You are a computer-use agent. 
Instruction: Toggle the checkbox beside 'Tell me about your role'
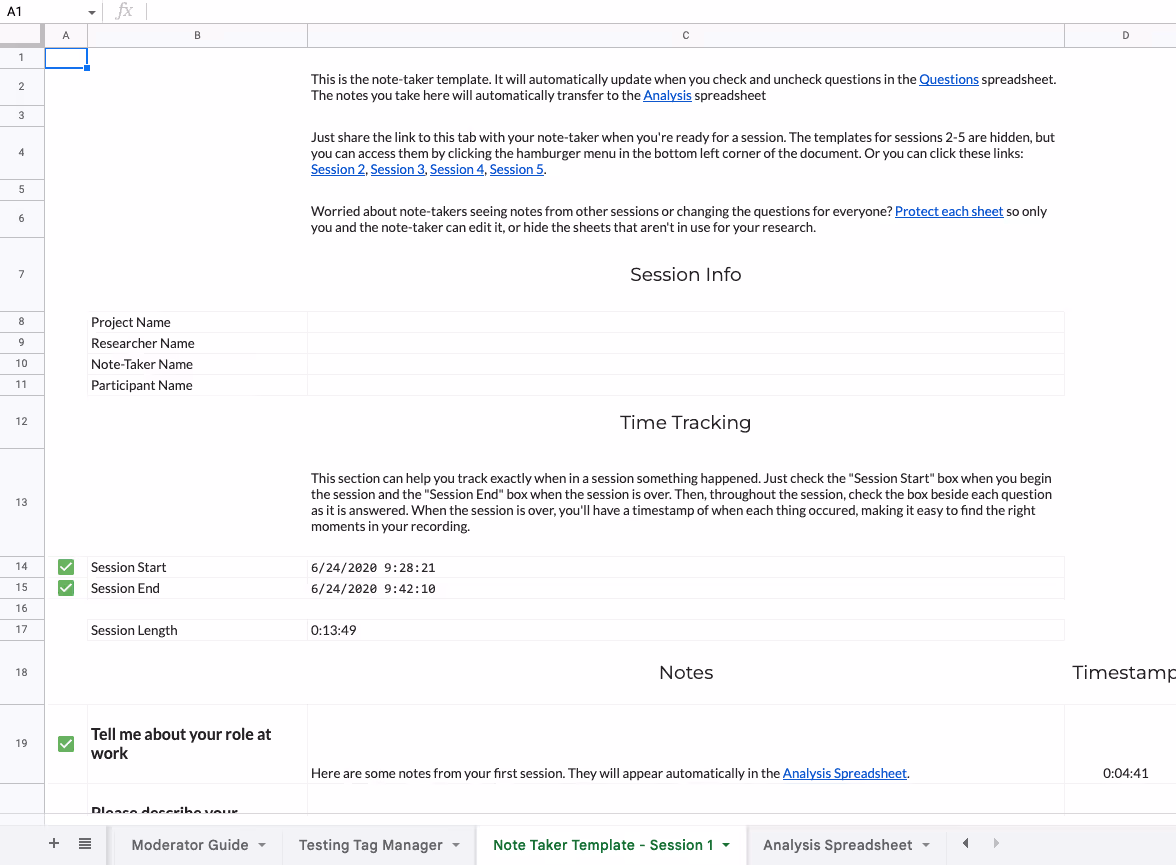pos(65,744)
